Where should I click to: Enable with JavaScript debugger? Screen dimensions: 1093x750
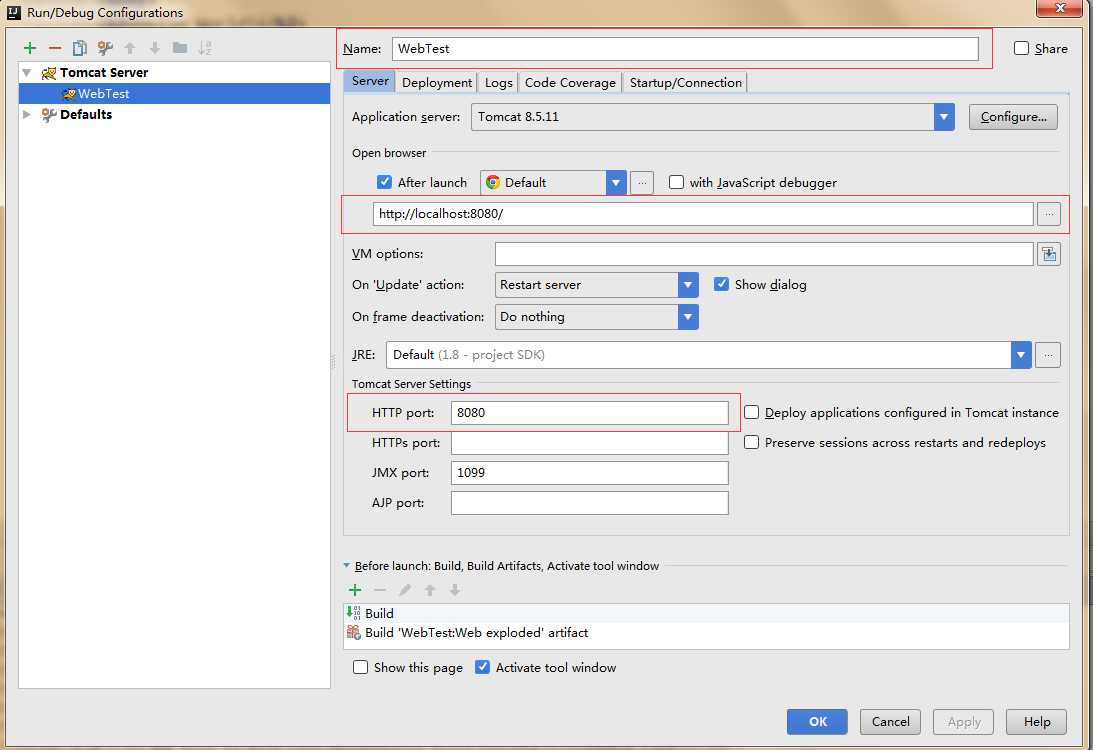click(676, 182)
